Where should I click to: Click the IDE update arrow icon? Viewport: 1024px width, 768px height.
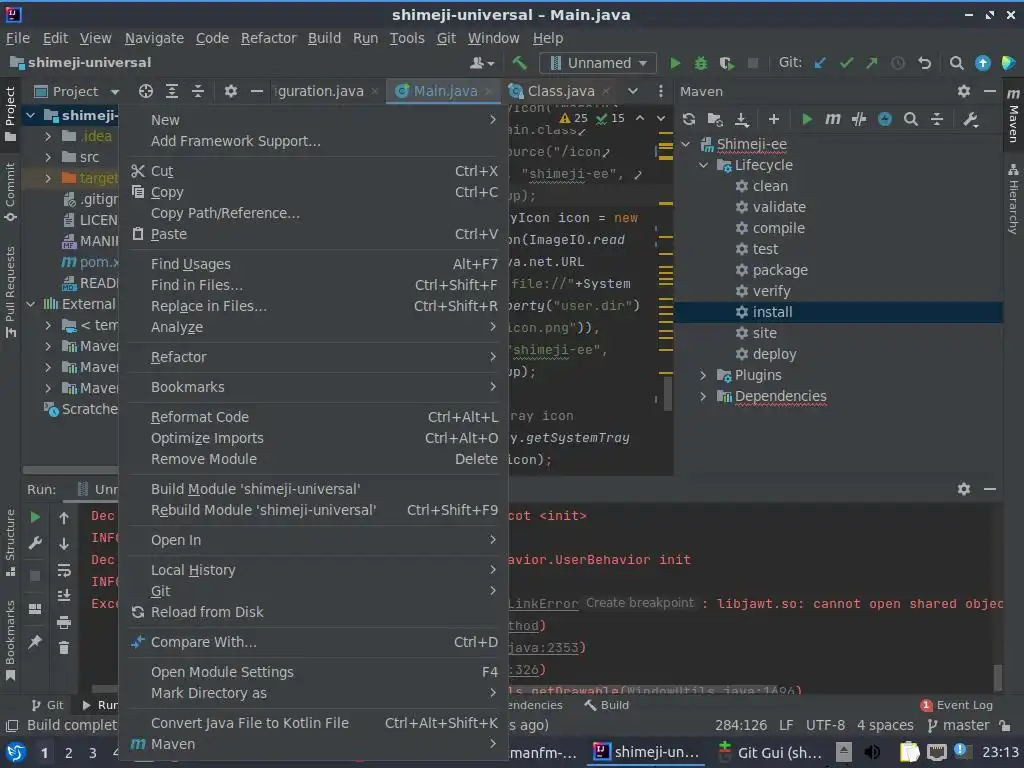pos(982,63)
